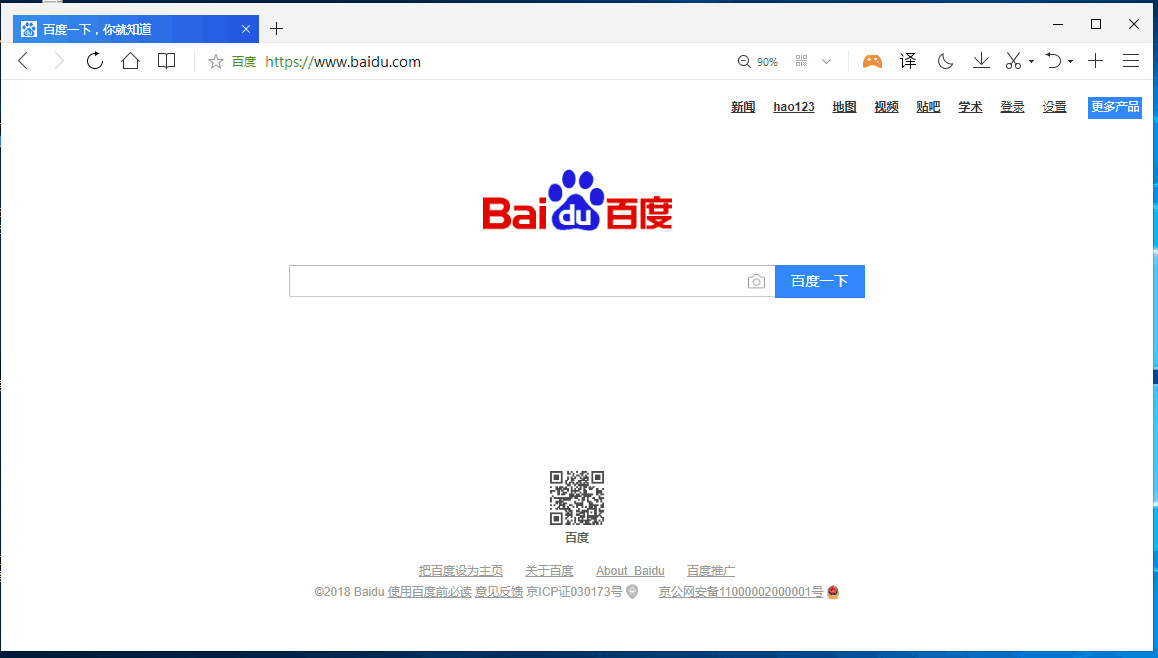Viewport: 1158px width, 658px height.
Task: Show the page QR code icon
Action: coord(801,61)
